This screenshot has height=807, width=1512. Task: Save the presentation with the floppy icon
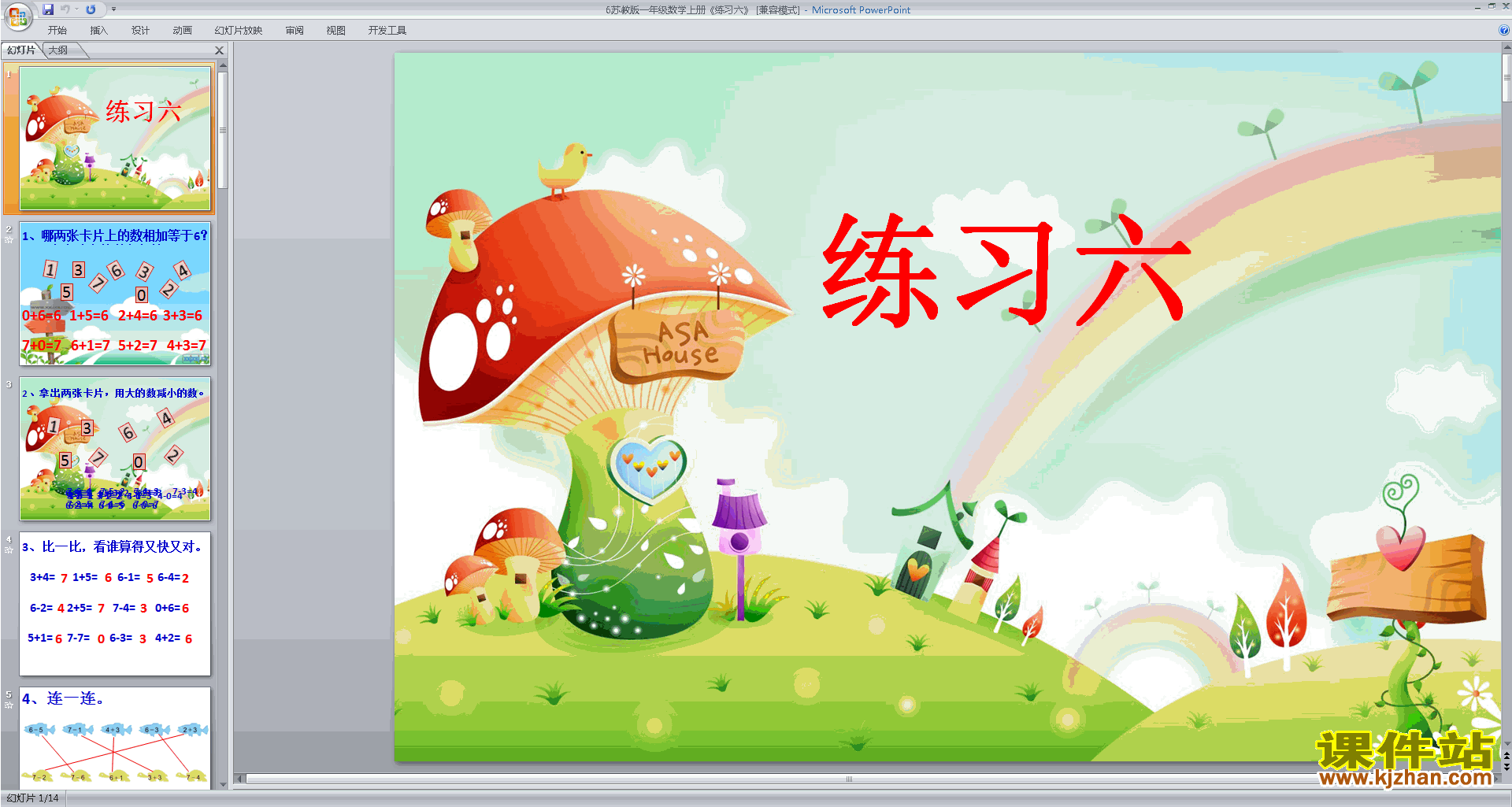pos(48,9)
